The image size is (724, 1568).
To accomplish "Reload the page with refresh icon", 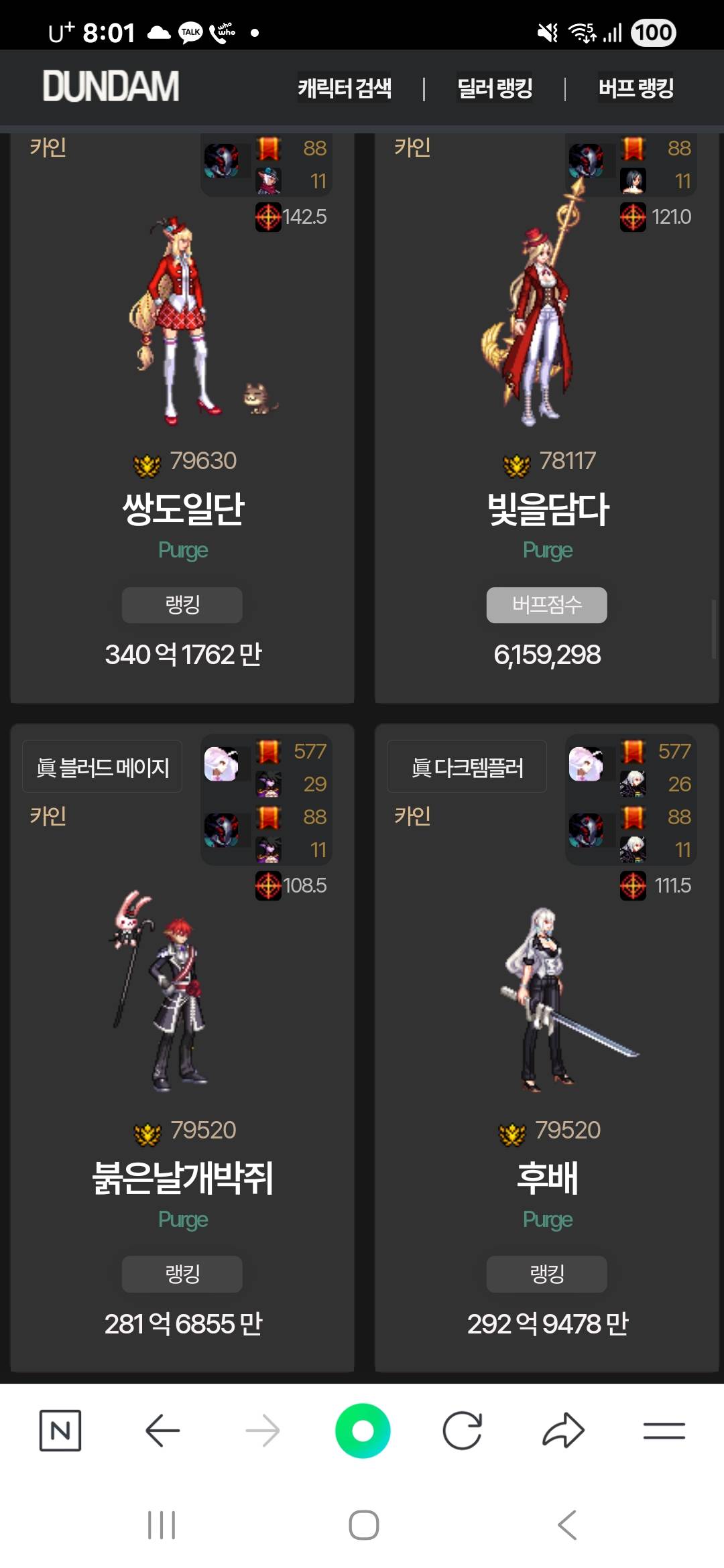I will [x=463, y=1430].
